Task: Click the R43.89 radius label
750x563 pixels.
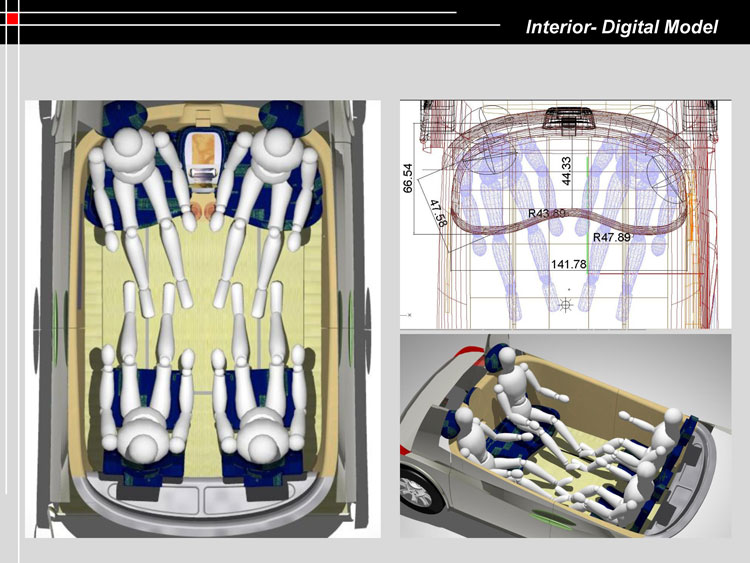Action: (x=547, y=214)
